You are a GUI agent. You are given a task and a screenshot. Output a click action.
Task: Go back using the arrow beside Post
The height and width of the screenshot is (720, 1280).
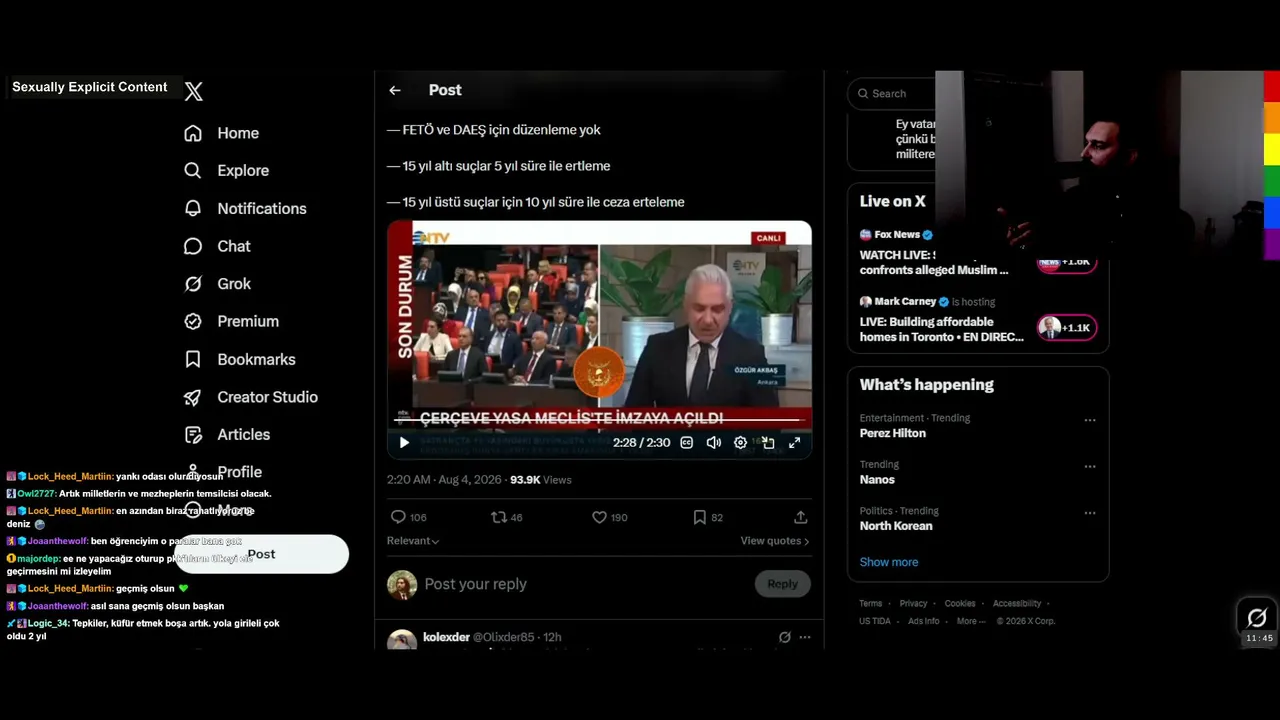tap(395, 90)
